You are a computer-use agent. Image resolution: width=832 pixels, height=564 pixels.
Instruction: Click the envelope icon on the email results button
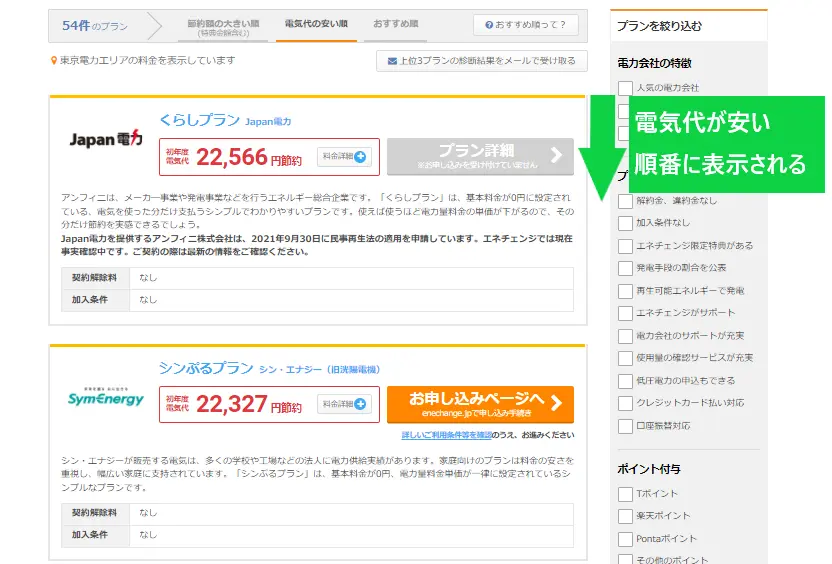pos(393,61)
